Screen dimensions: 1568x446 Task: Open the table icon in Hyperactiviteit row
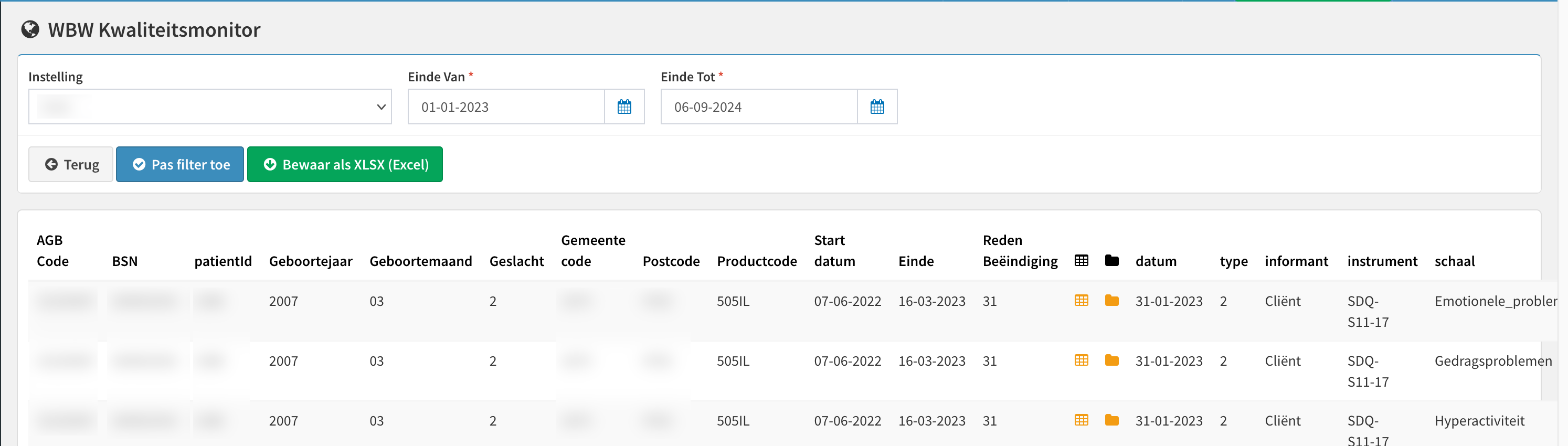[1082, 420]
